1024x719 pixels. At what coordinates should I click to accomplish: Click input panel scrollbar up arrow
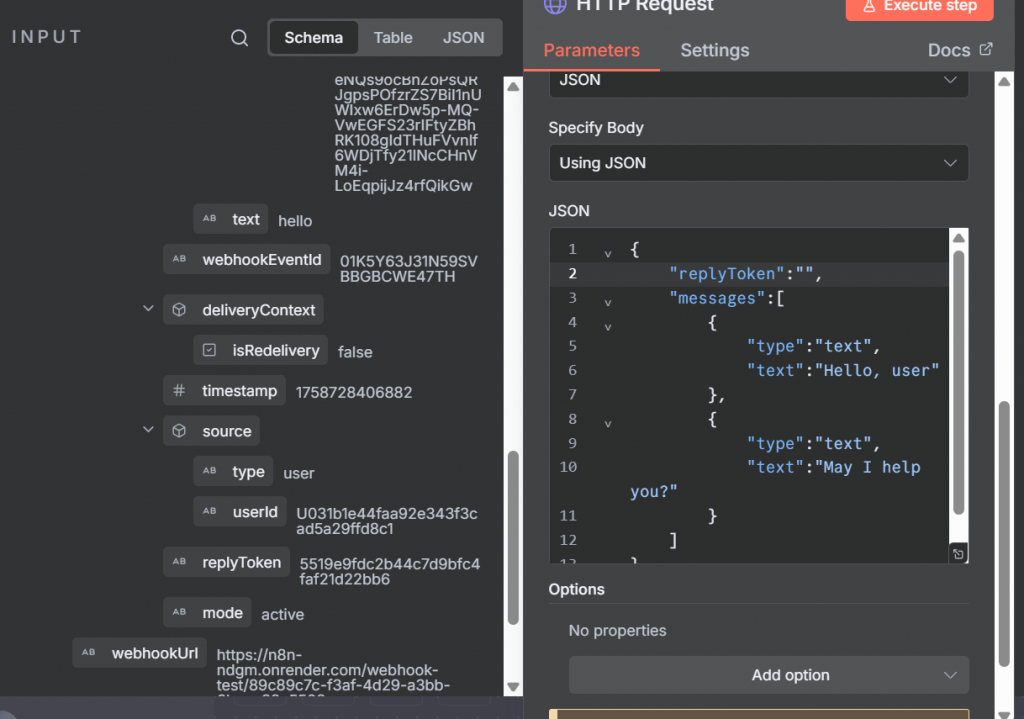tap(513, 87)
